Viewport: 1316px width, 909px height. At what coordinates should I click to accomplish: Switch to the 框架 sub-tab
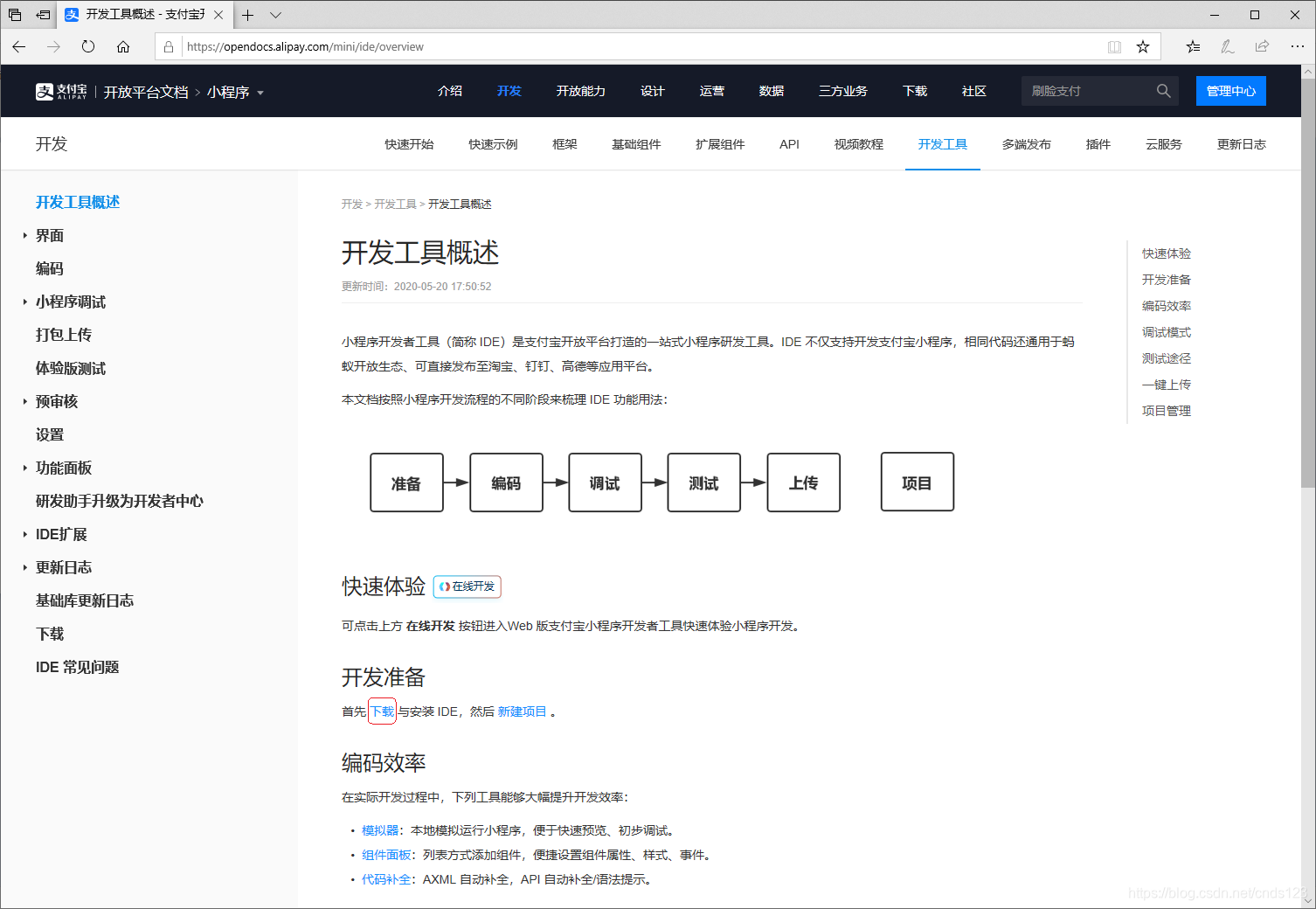point(564,144)
